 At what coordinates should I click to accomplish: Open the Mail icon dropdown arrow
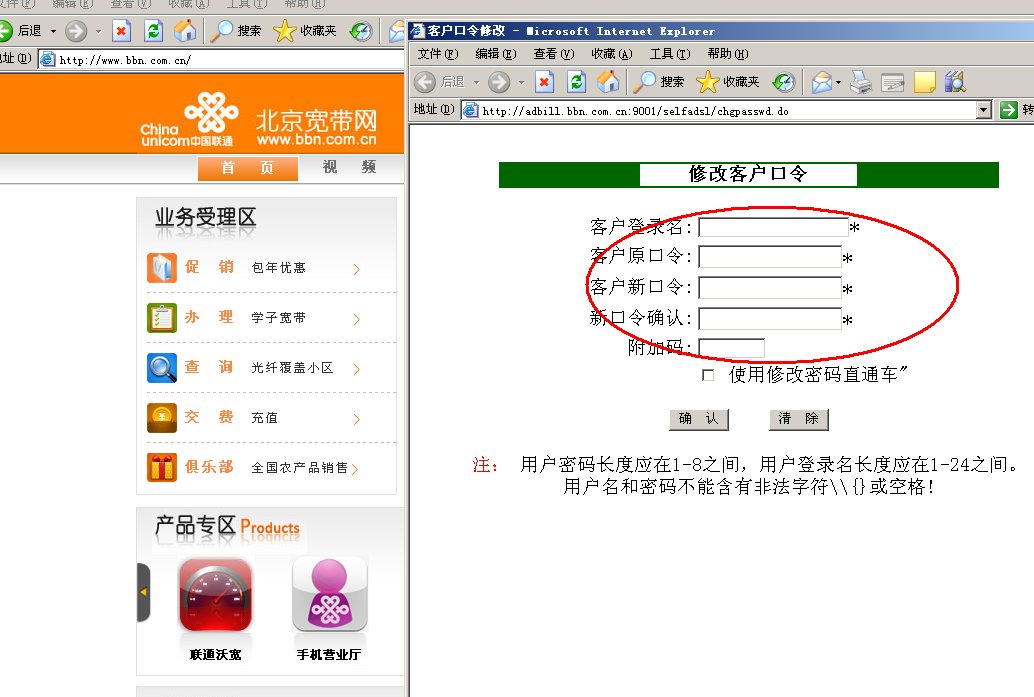point(839,82)
